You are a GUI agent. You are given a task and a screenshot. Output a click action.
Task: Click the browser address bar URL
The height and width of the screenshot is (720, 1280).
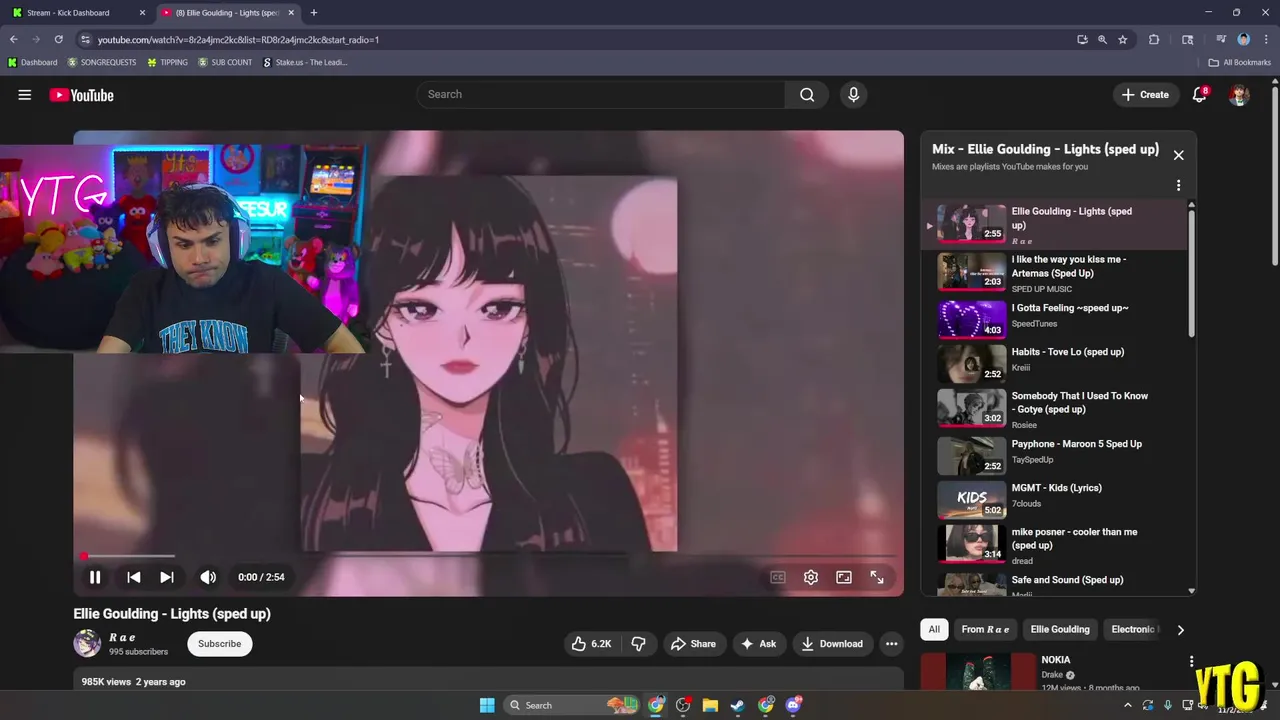[238, 40]
